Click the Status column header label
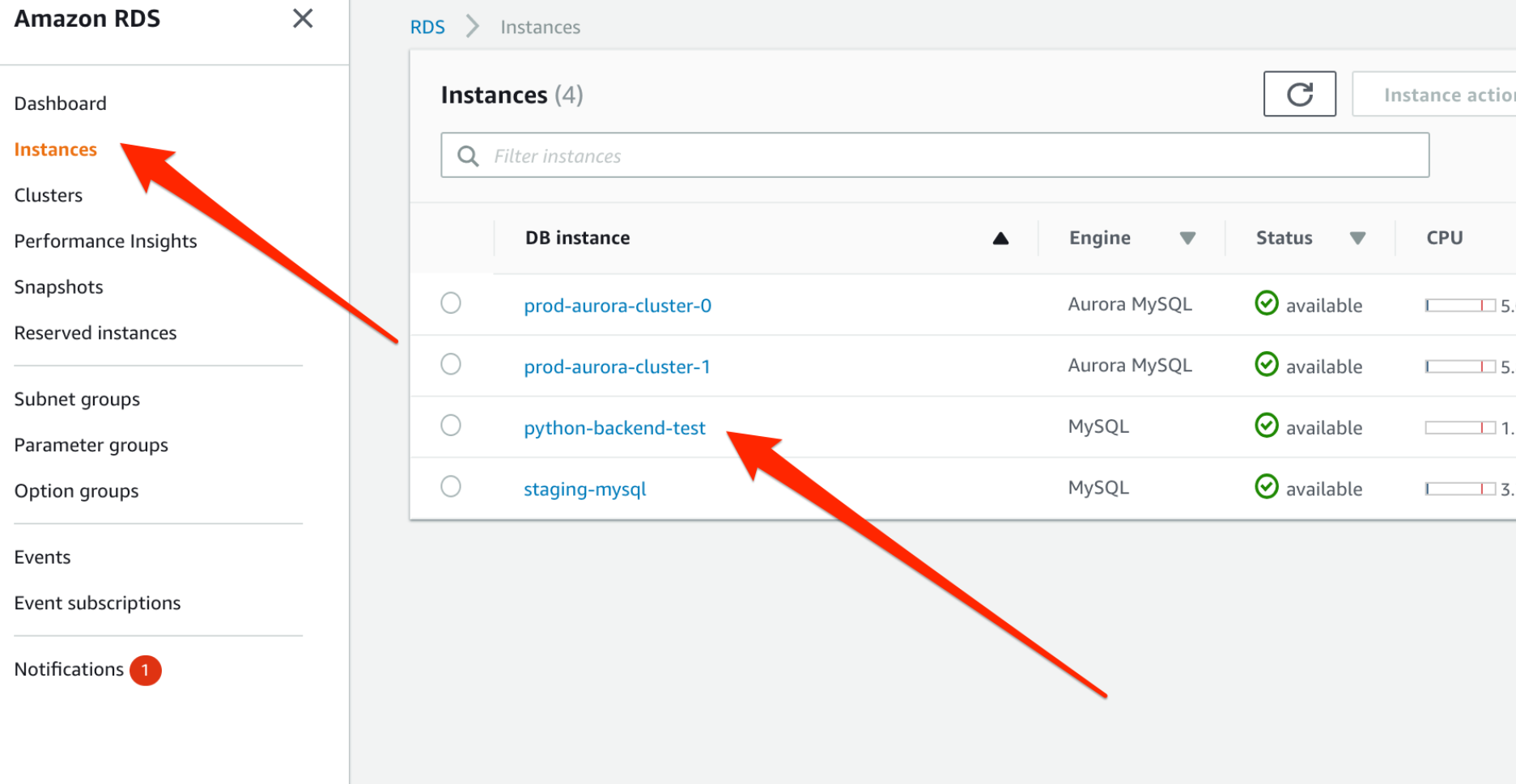The height and width of the screenshot is (784, 1516). click(1285, 238)
